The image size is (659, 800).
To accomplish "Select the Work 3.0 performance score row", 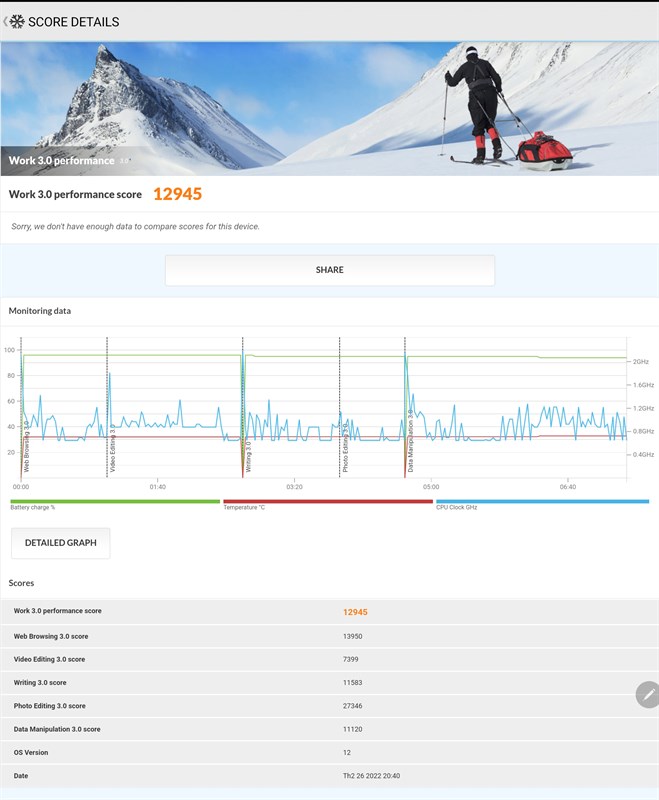I will [330, 611].
